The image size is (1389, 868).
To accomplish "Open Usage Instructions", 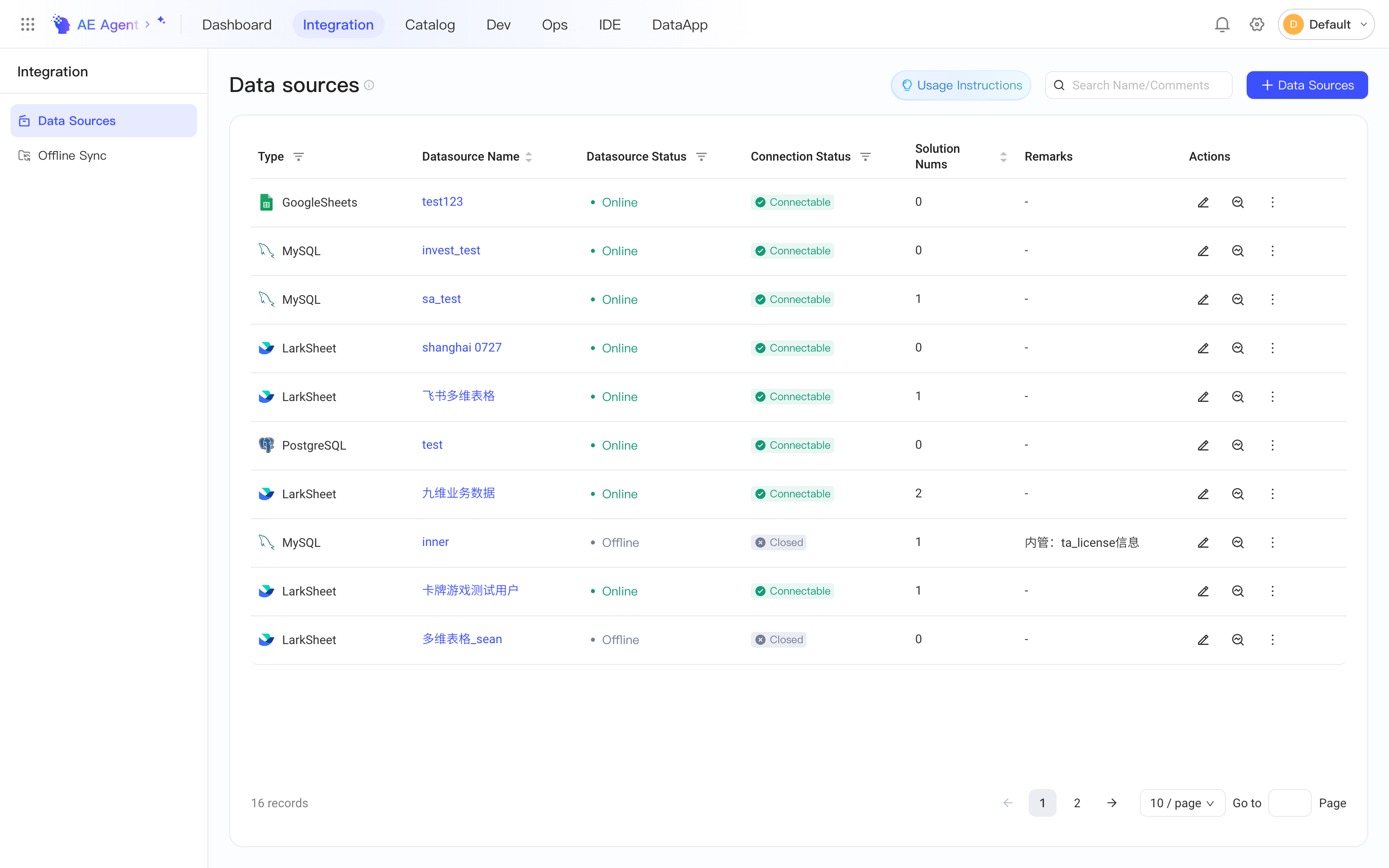I will tap(961, 85).
